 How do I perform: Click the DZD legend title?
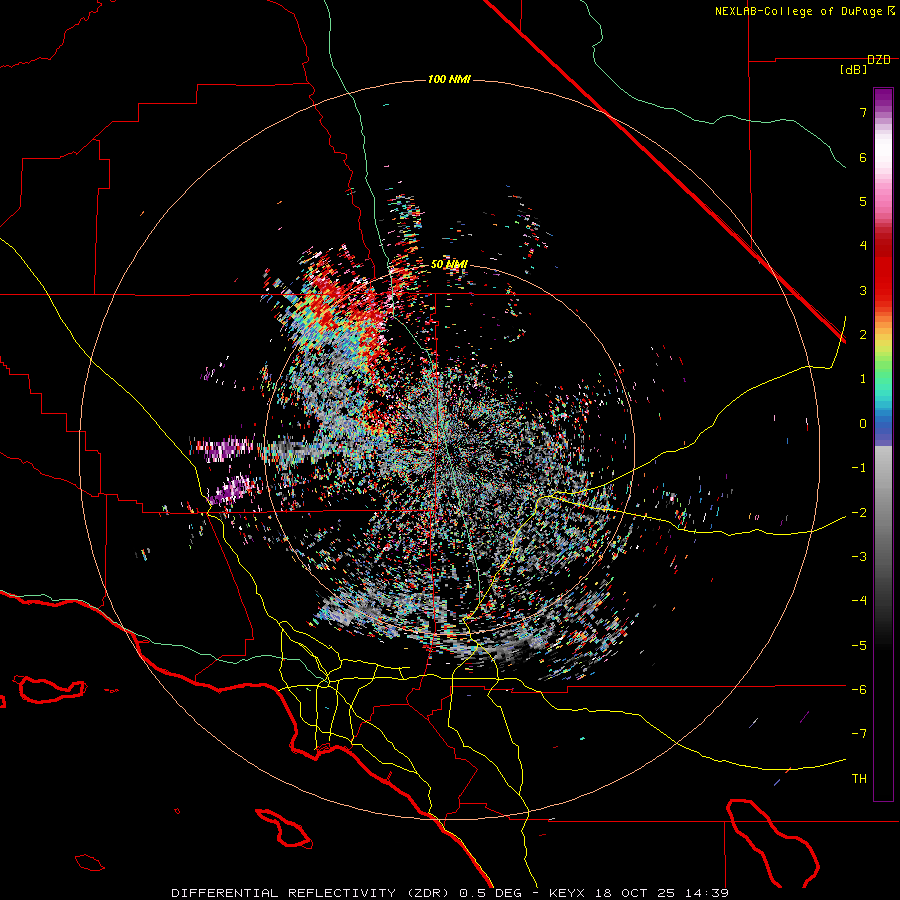(x=879, y=60)
